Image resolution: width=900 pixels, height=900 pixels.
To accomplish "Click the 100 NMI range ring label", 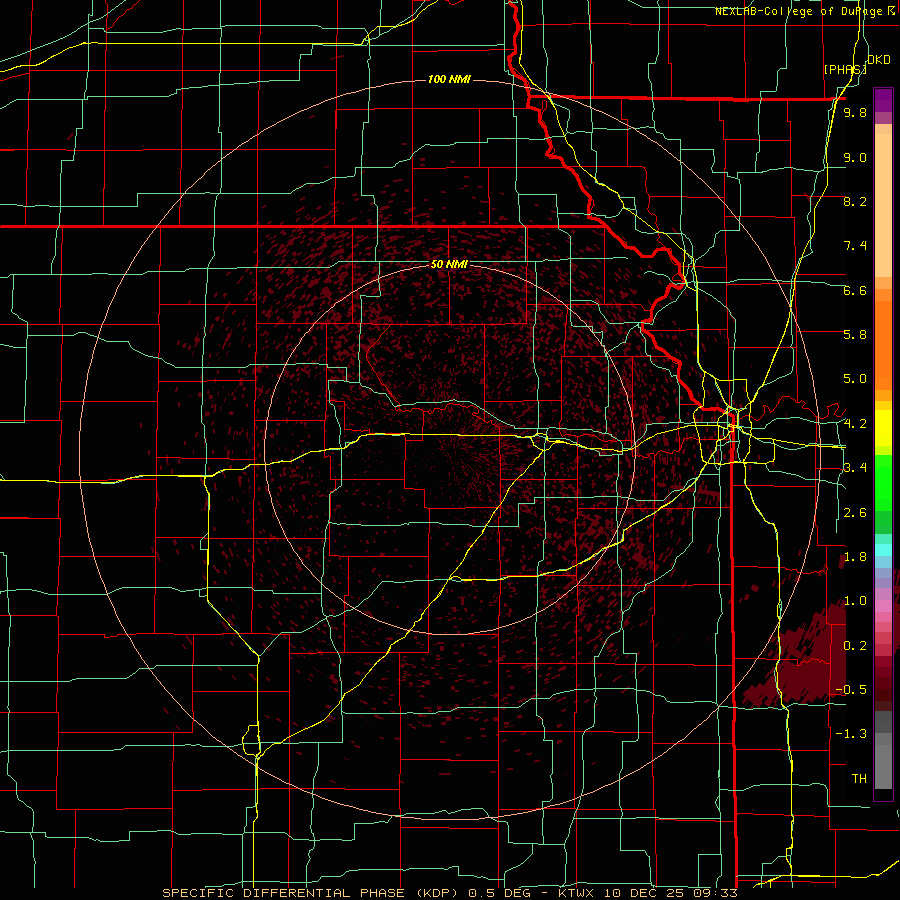I will [x=449, y=79].
